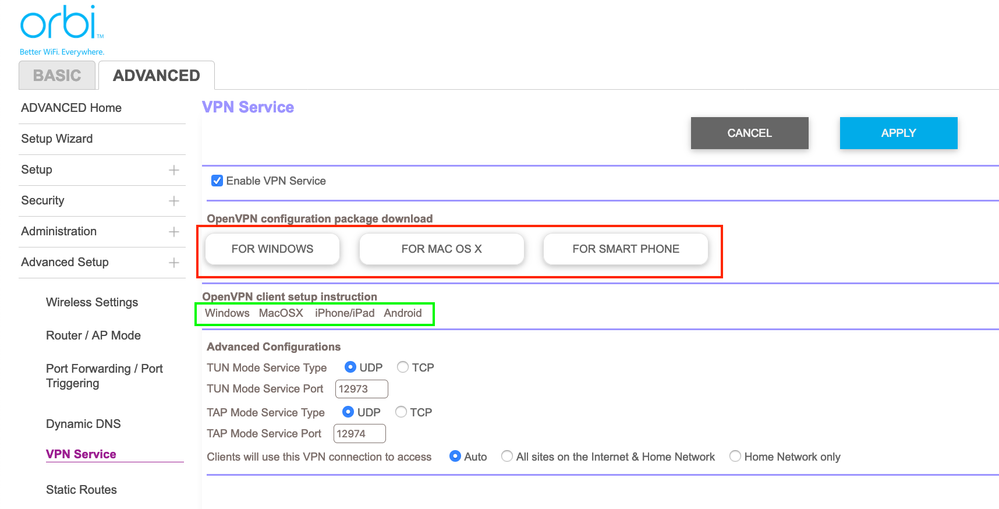Download the FOR WINDOWS OpenVPN package
999x509 pixels.
[272, 249]
